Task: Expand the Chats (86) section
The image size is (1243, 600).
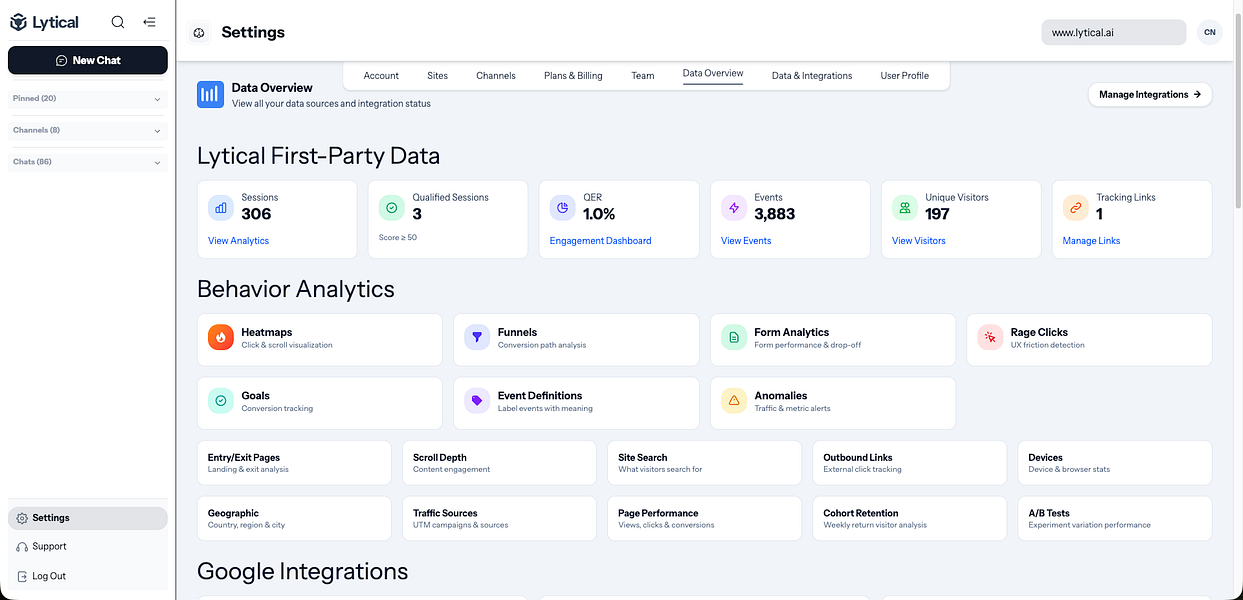Action: click(x=88, y=162)
